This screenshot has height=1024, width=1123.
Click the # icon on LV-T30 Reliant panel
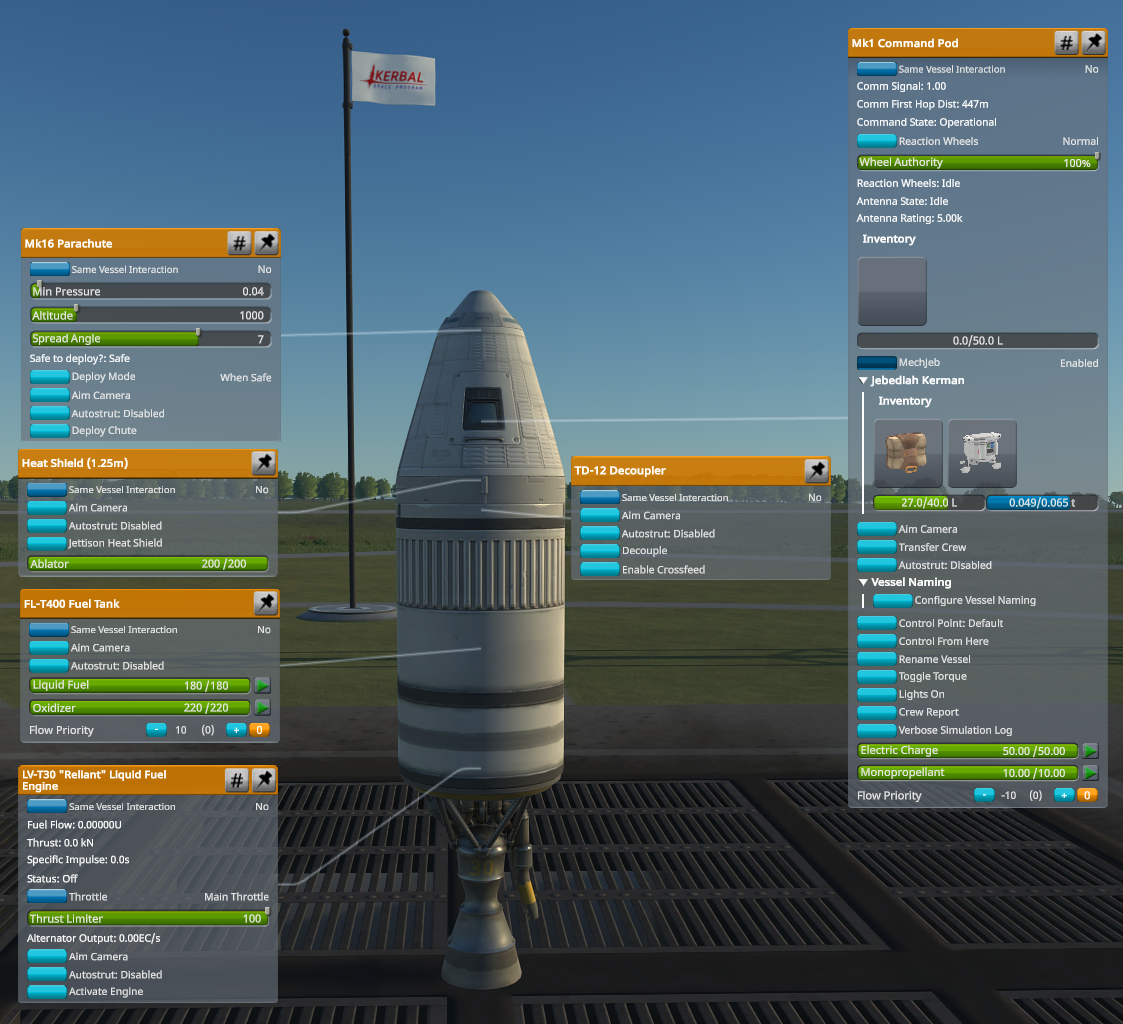pos(237,780)
